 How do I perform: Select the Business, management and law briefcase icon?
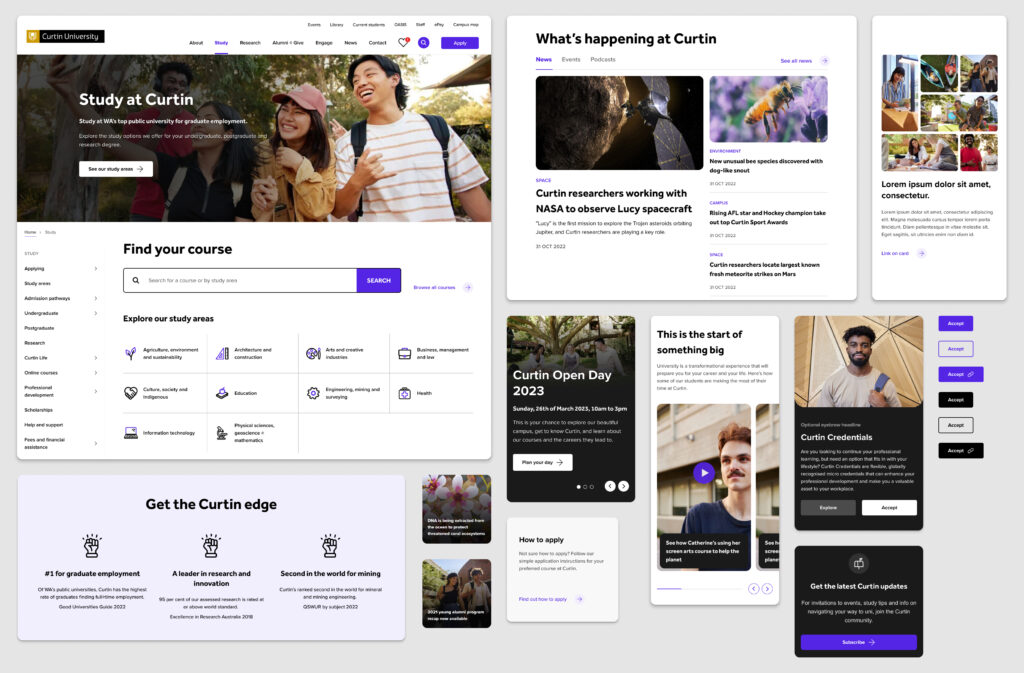point(404,353)
